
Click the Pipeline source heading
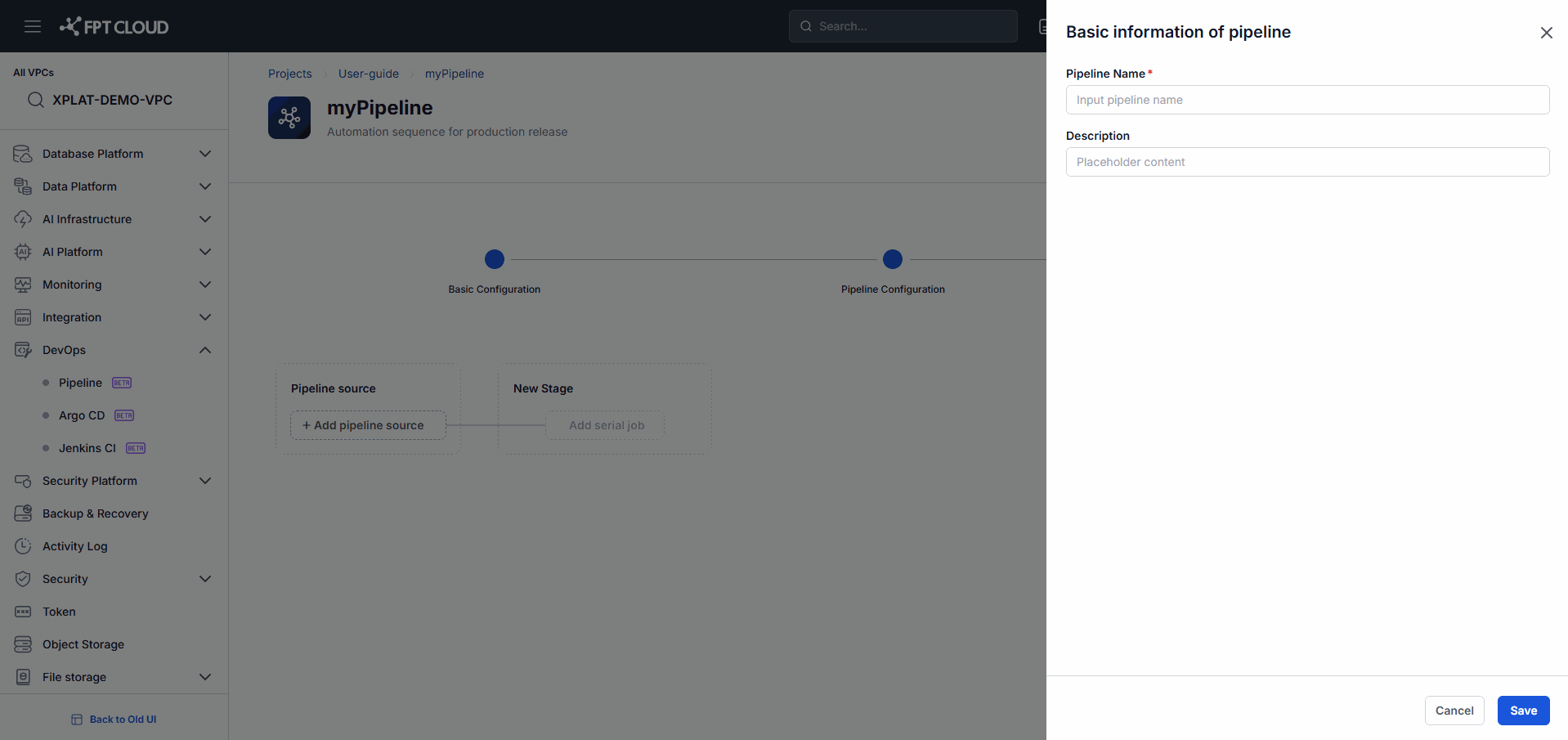(x=334, y=388)
